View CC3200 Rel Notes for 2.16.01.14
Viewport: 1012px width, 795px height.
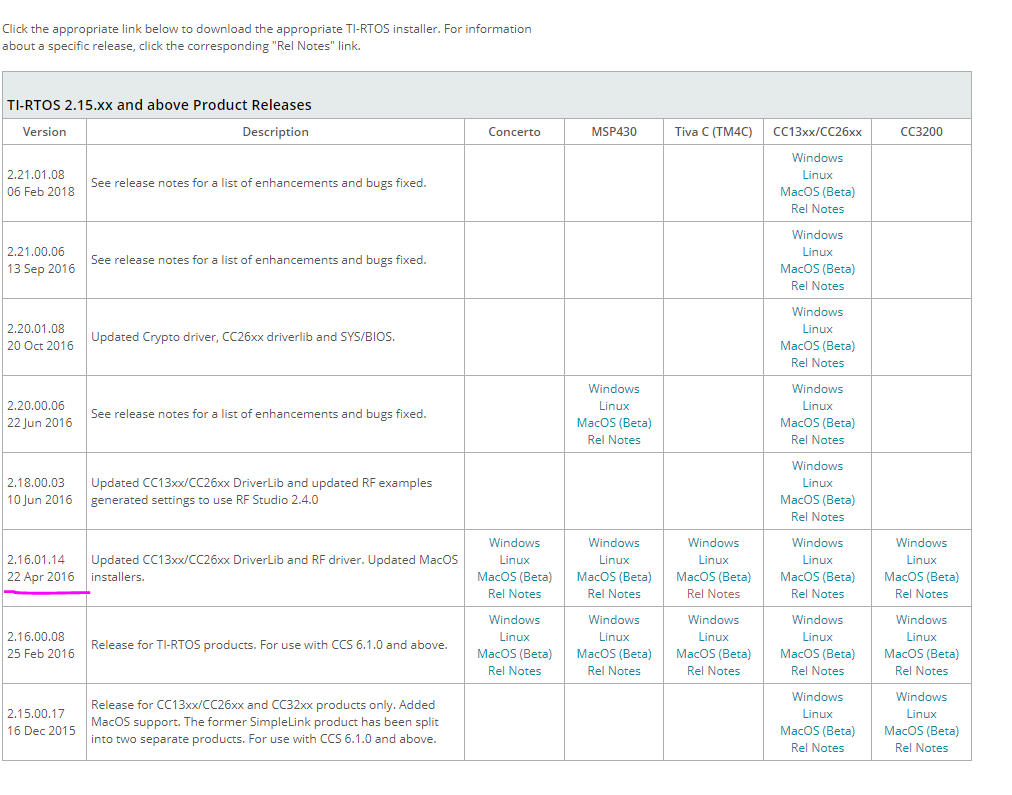921,594
